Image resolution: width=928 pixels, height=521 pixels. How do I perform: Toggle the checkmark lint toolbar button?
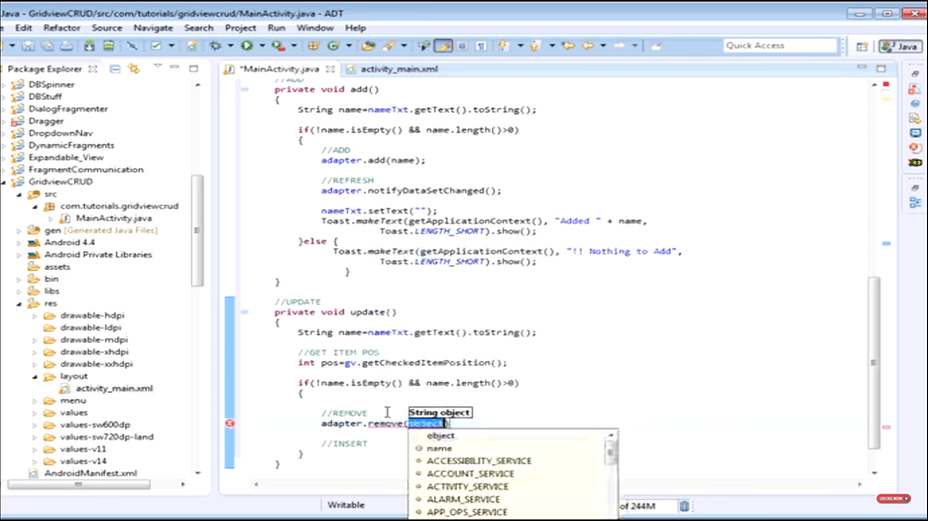tap(156, 46)
